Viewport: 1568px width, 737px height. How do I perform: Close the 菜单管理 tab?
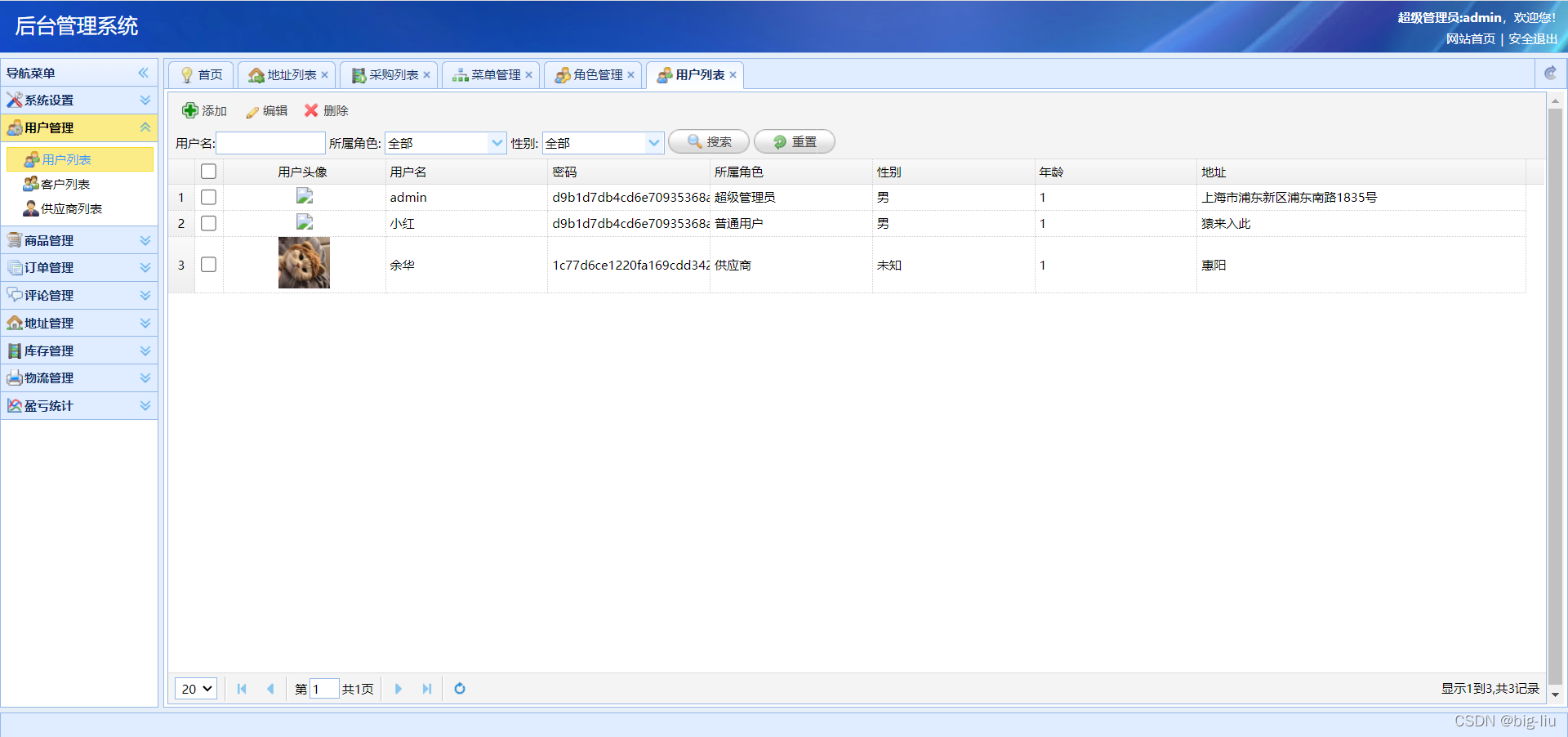528,74
